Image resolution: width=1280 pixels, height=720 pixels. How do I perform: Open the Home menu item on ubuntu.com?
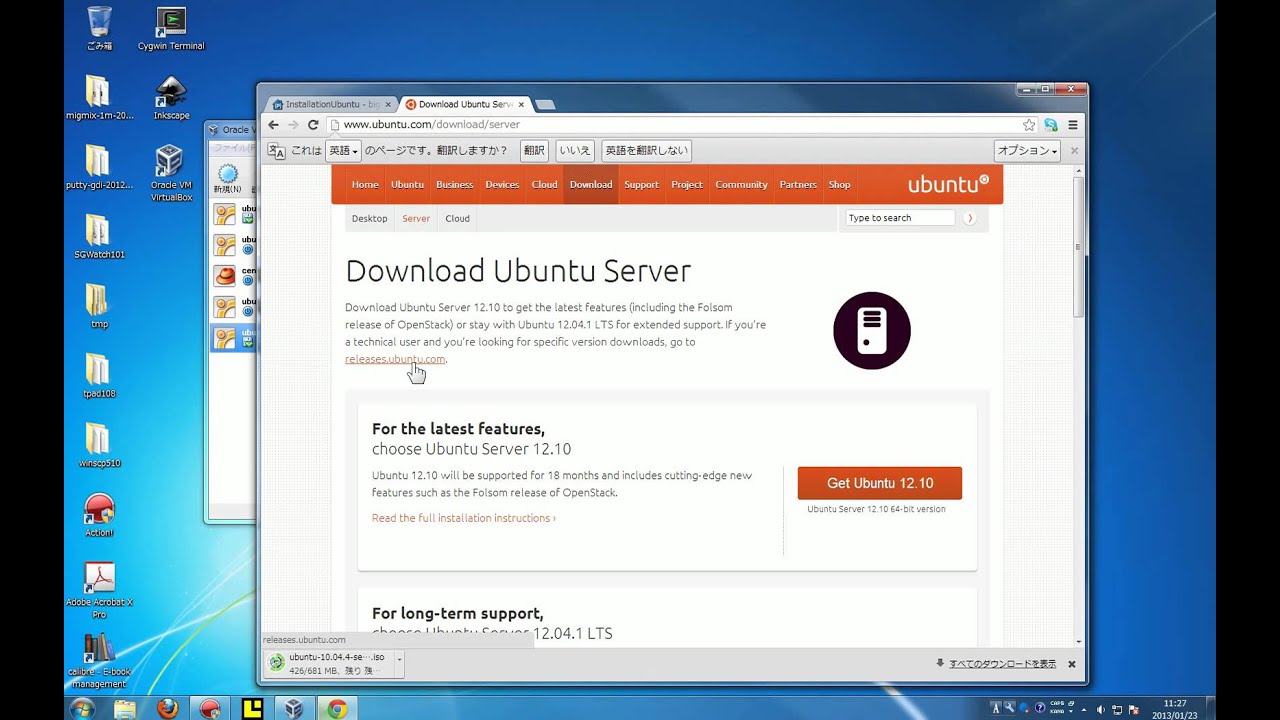point(365,185)
